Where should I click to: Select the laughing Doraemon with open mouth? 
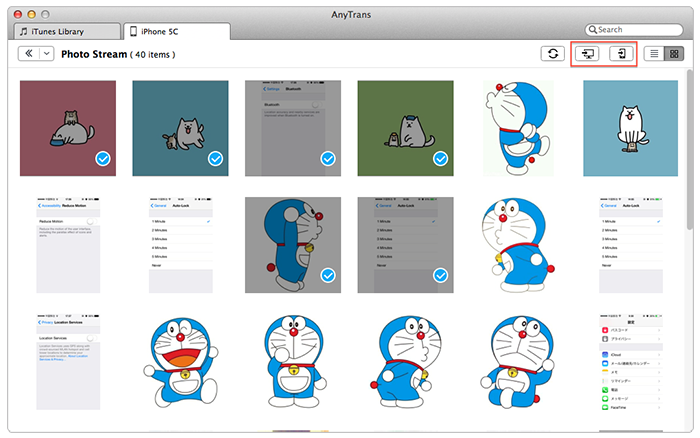pyautogui.click(x=181, y=362)
